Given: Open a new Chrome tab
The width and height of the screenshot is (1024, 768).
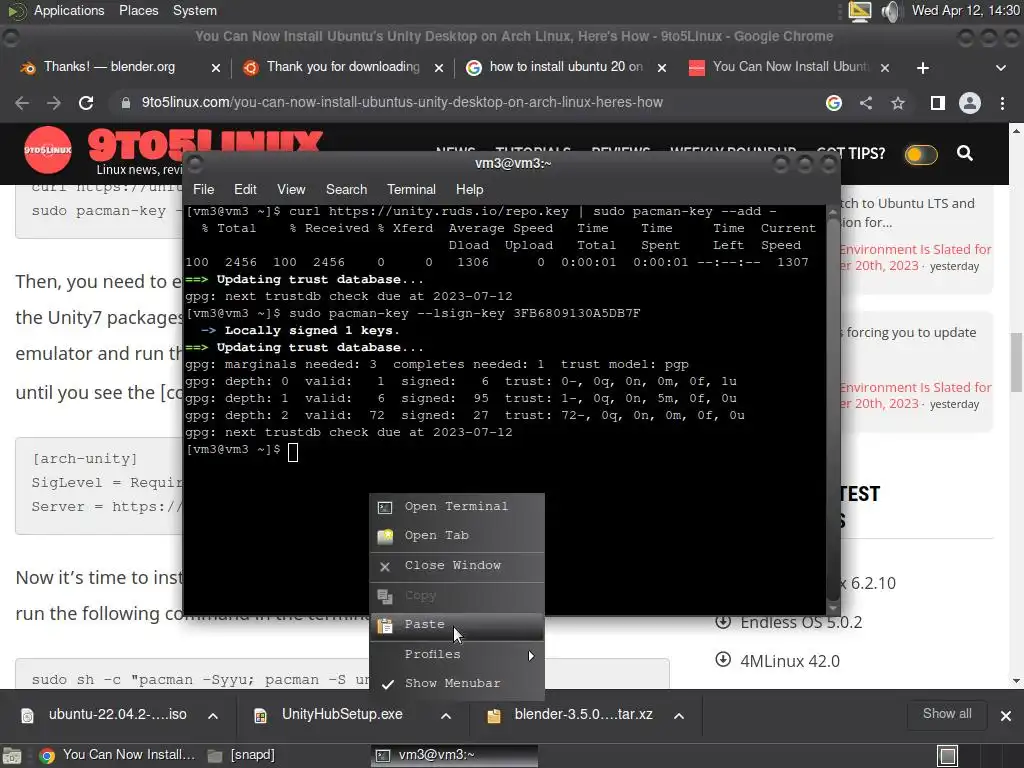Looking at the screenshot, I should (x=923, y=68).
